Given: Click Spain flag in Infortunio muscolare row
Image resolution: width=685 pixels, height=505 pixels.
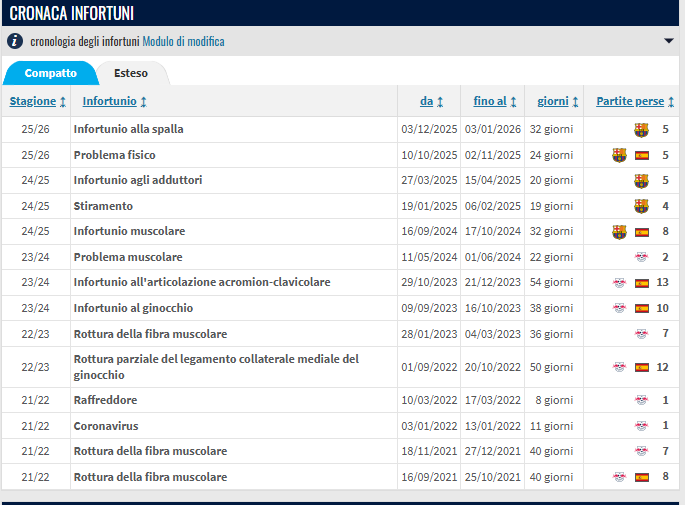Looking at the screenshot, I should point(642,232).
